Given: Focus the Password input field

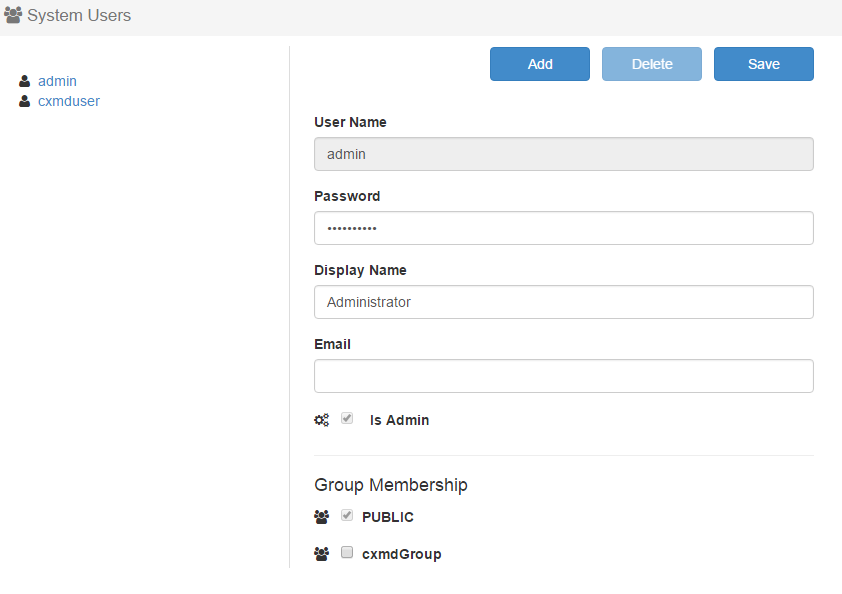Looking at the screenshot, I should [x=563, y=228].
